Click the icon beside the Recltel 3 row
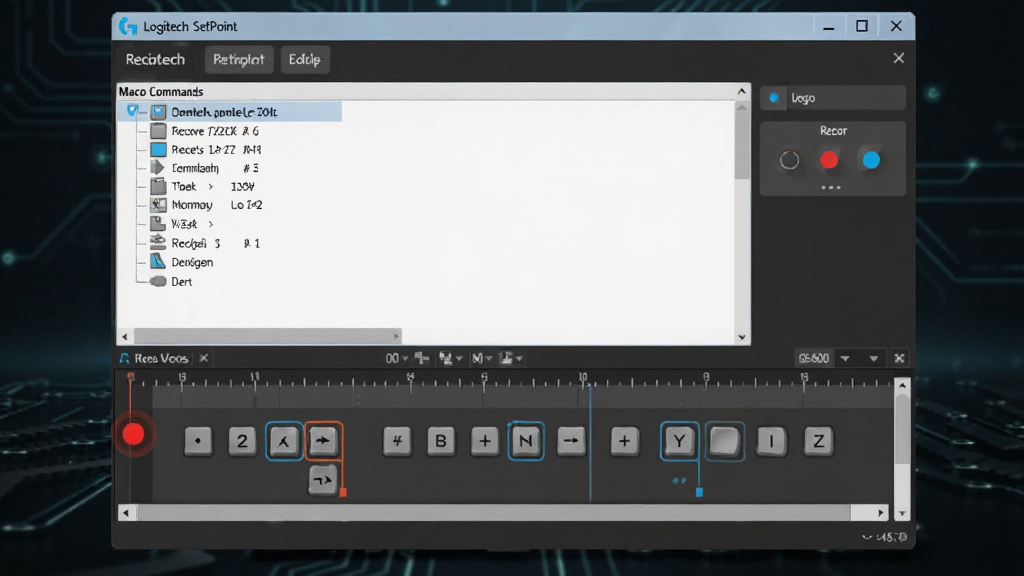The width and height of the screenshot is (1024, 576). click(x=158, y=243)
